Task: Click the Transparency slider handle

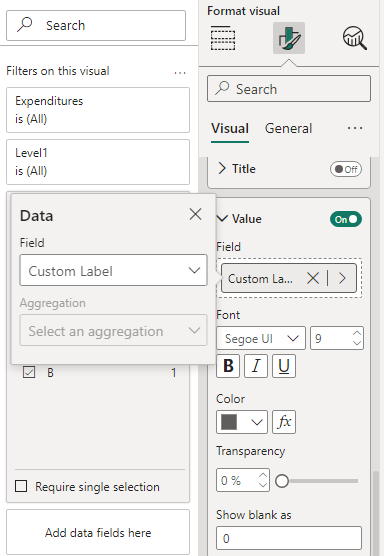Action: 282,481
